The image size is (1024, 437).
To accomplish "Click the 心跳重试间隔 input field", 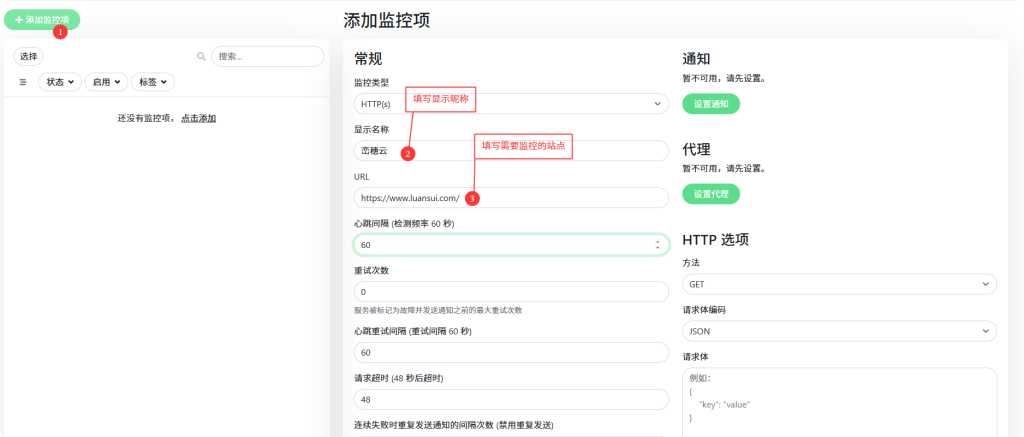I will coord(511,353).
